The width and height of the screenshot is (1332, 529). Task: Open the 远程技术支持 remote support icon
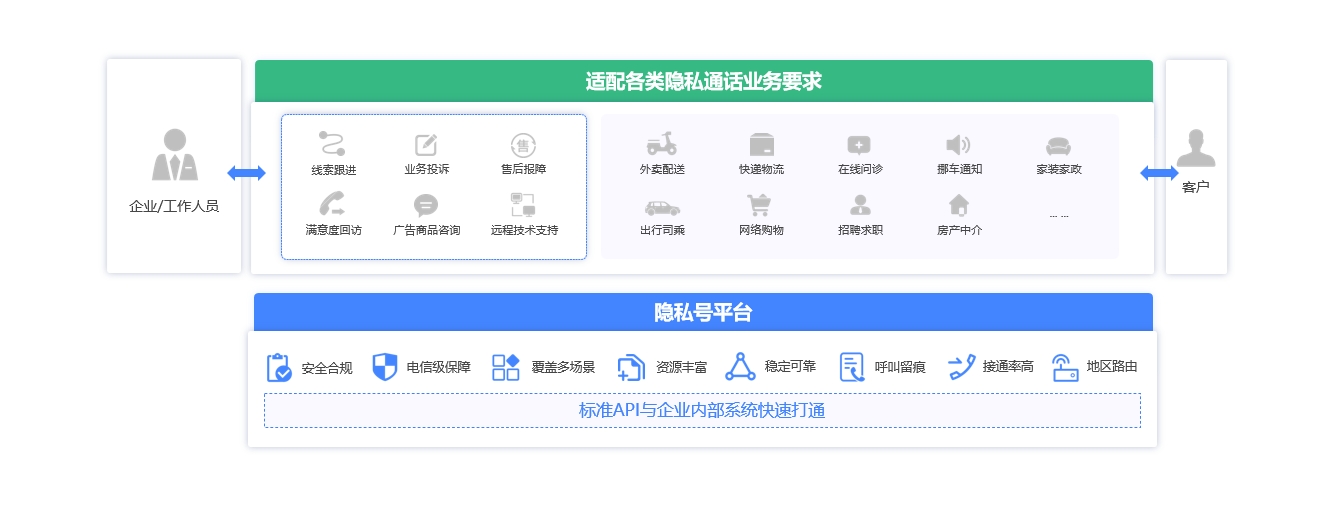[x=523, y=206]
